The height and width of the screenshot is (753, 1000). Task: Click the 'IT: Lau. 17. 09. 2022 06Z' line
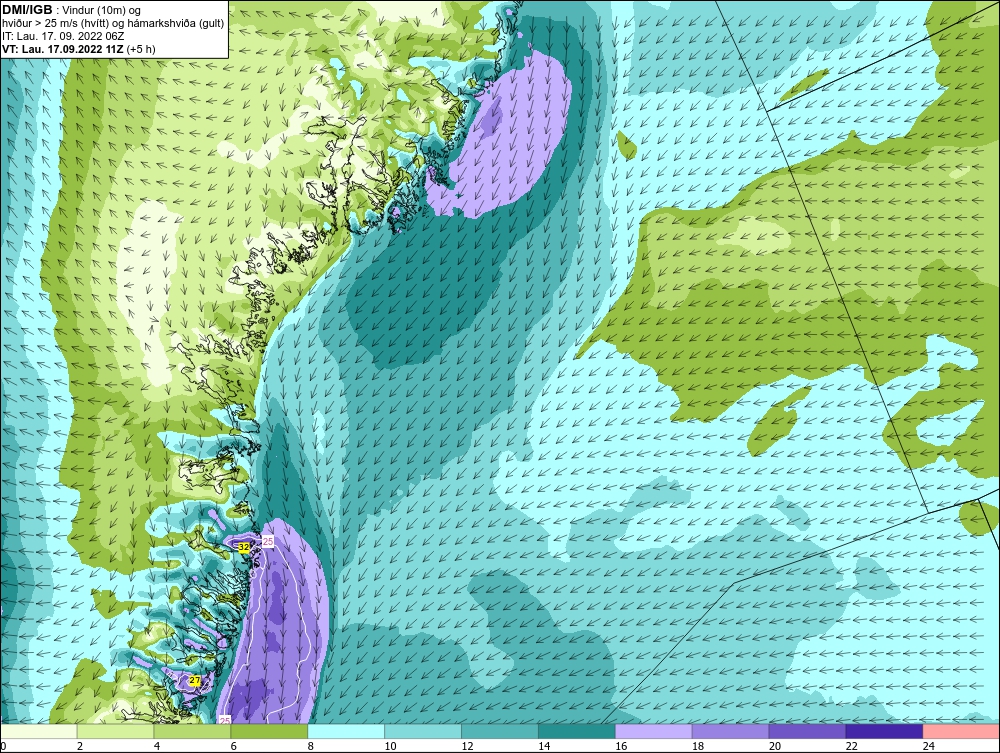pos(62,36)
